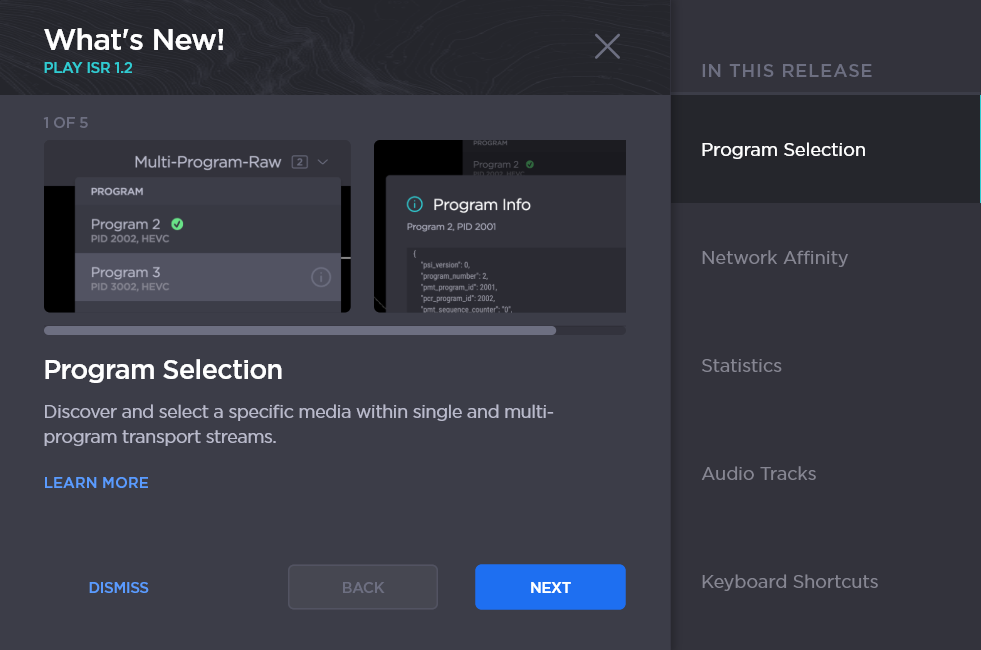This screenshot has width=981, height=650.
Task: Go to next feature with NEXT
Action: pyautogui.click(x=550, y=587)
